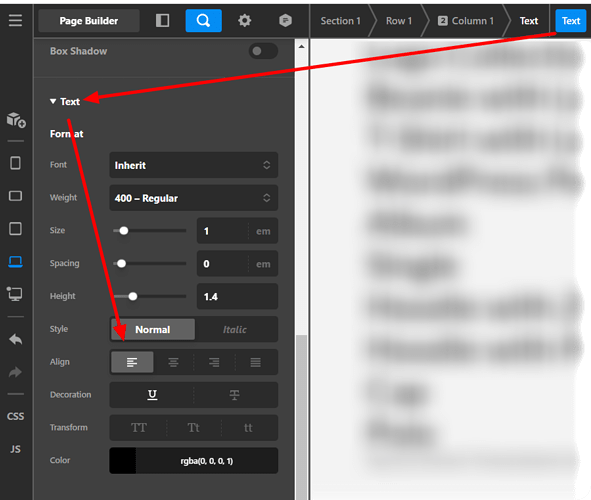The width and height of the screenshot is (591, 500).
Task: Click the Page Builder button
Action: 89,21
